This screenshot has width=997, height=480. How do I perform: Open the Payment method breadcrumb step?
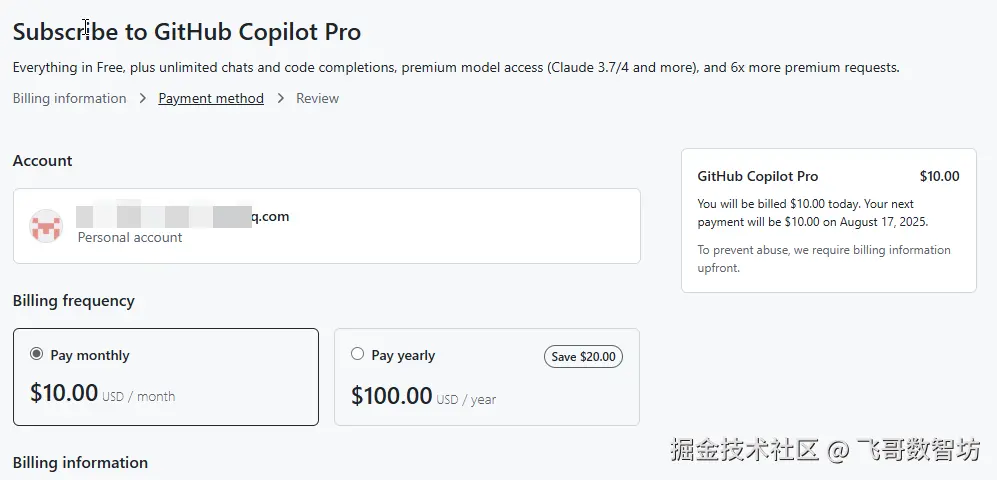[211, 99]
